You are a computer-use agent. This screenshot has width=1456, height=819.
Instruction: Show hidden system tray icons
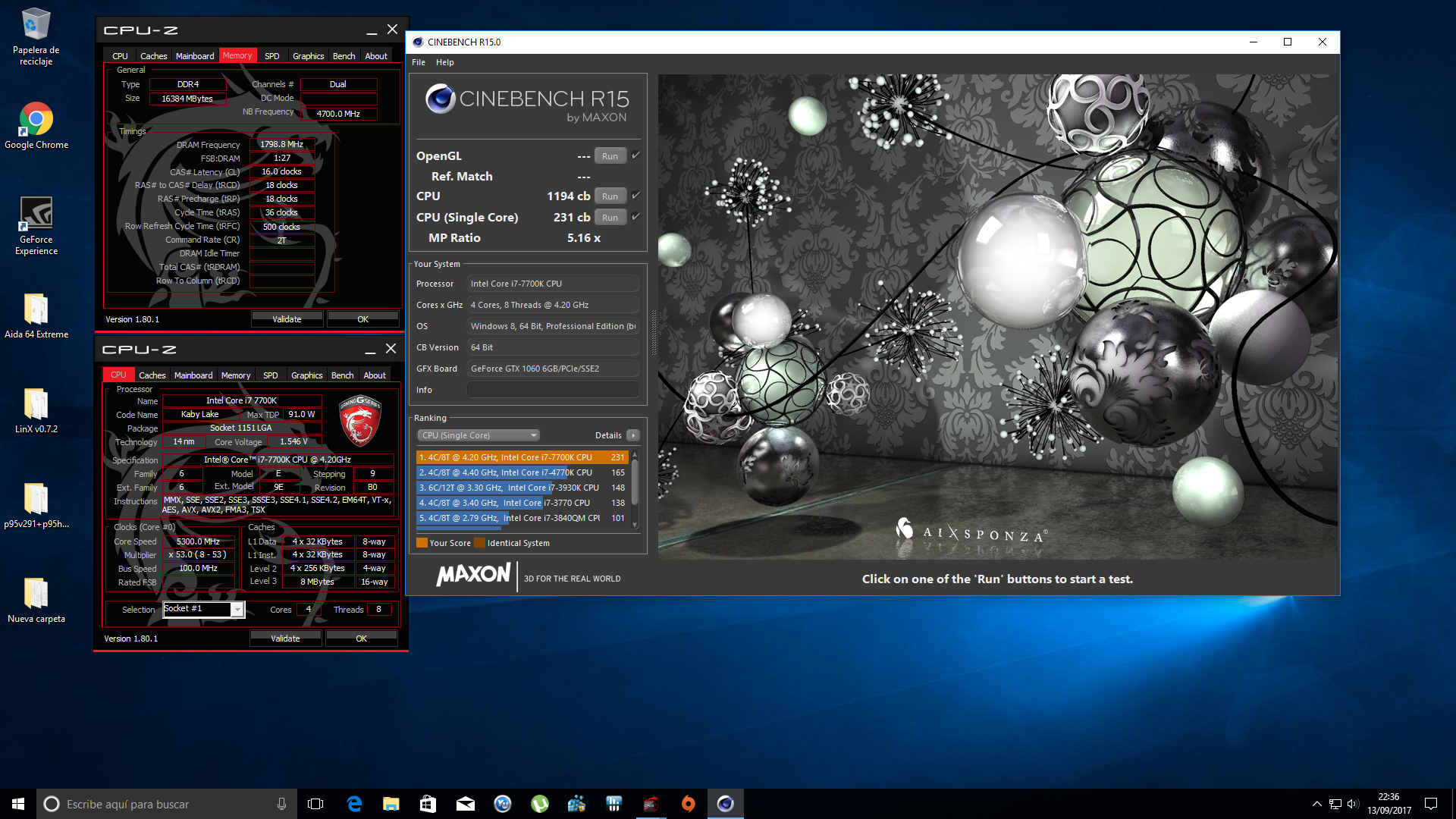pyautogui.click(x=1316, y=804)
